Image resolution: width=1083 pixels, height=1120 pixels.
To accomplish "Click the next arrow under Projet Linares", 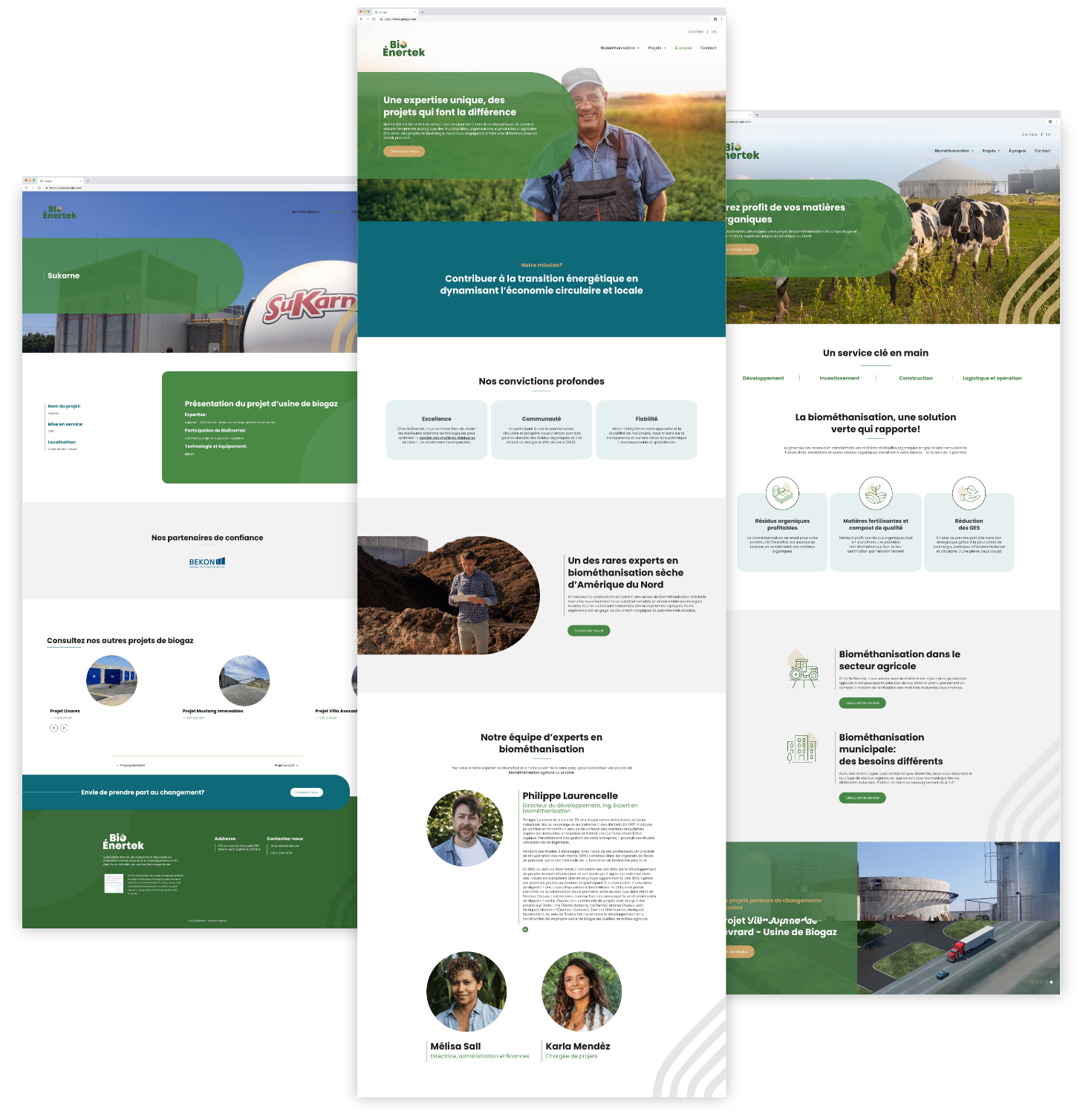I will coord(64,728).
